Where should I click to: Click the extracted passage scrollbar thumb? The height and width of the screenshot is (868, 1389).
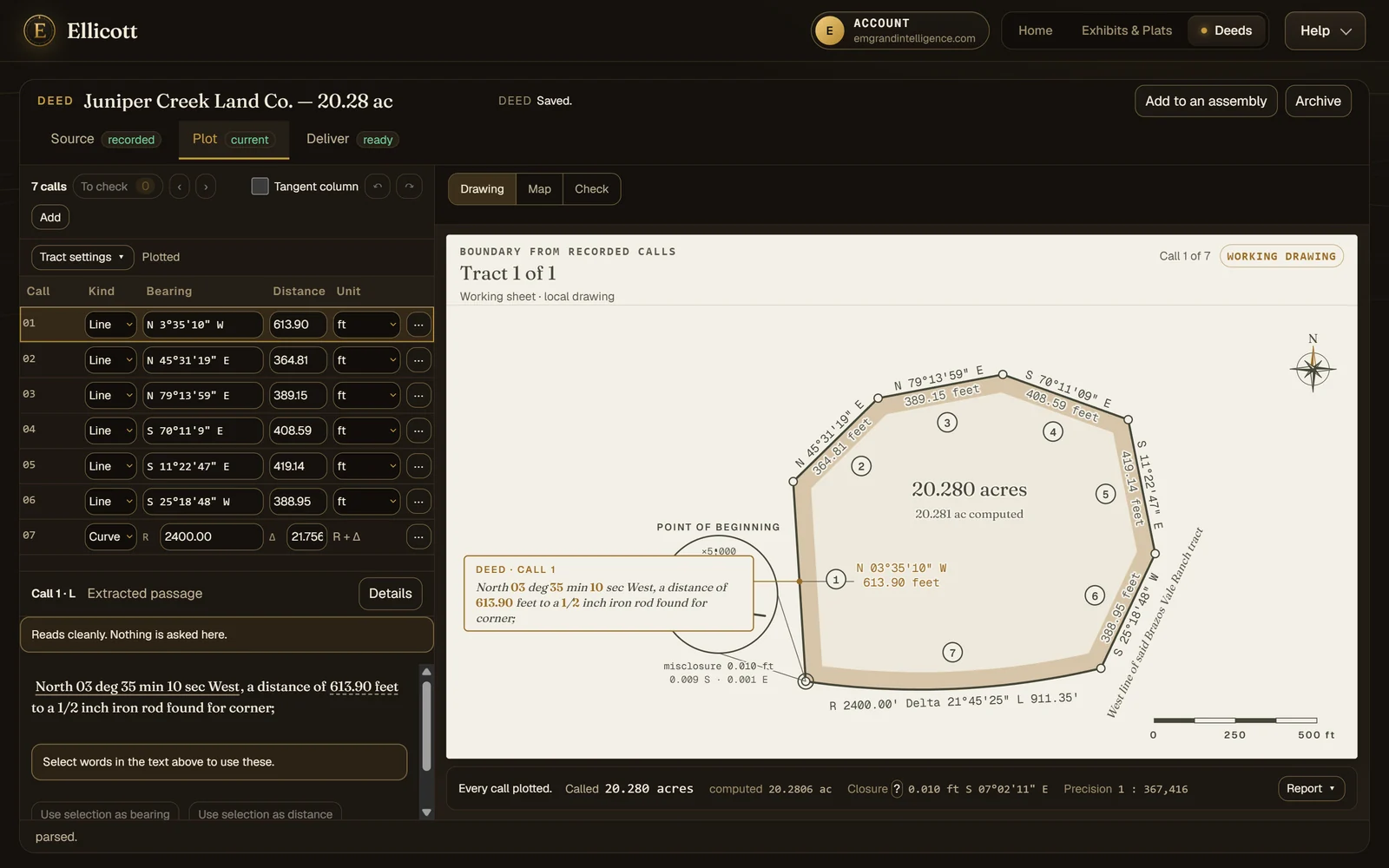pos(426,727)
